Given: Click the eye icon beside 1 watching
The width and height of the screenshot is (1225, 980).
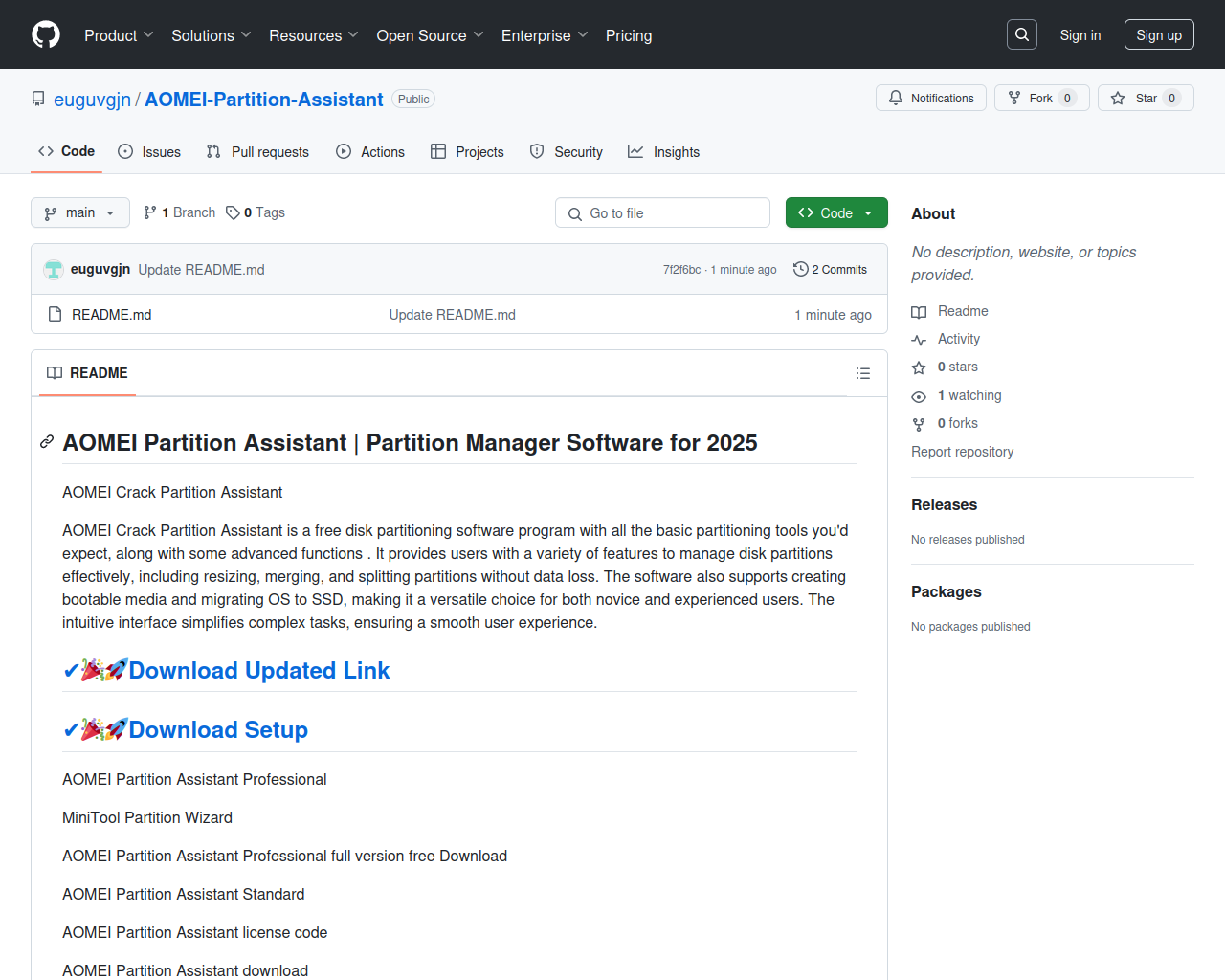Looking at the screenshot, I should point(919,396).
